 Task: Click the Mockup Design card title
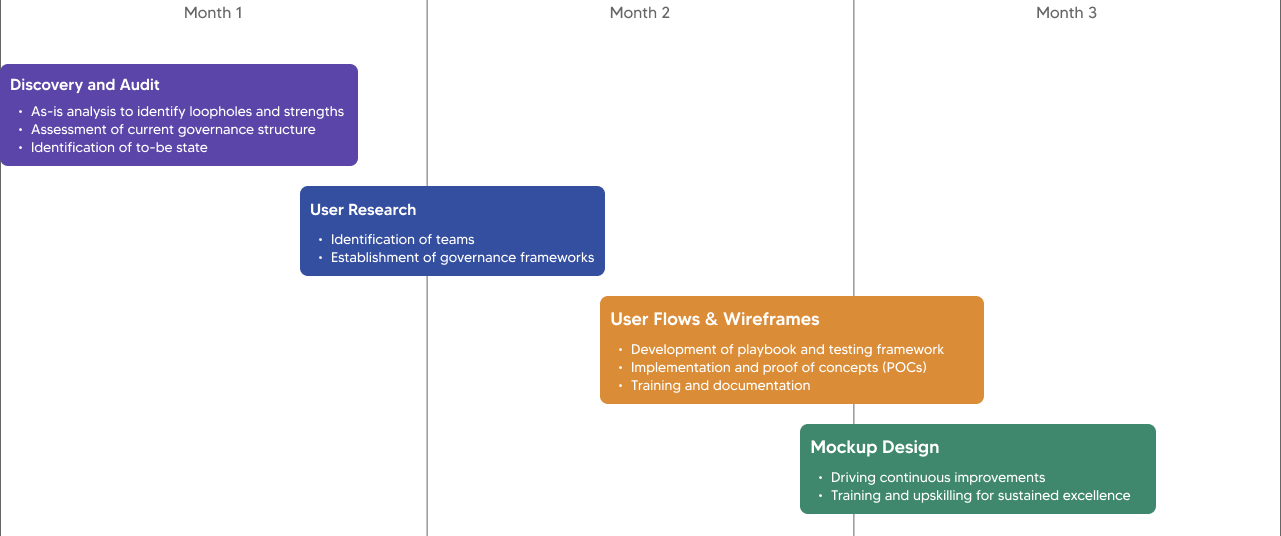click(875, 447)
